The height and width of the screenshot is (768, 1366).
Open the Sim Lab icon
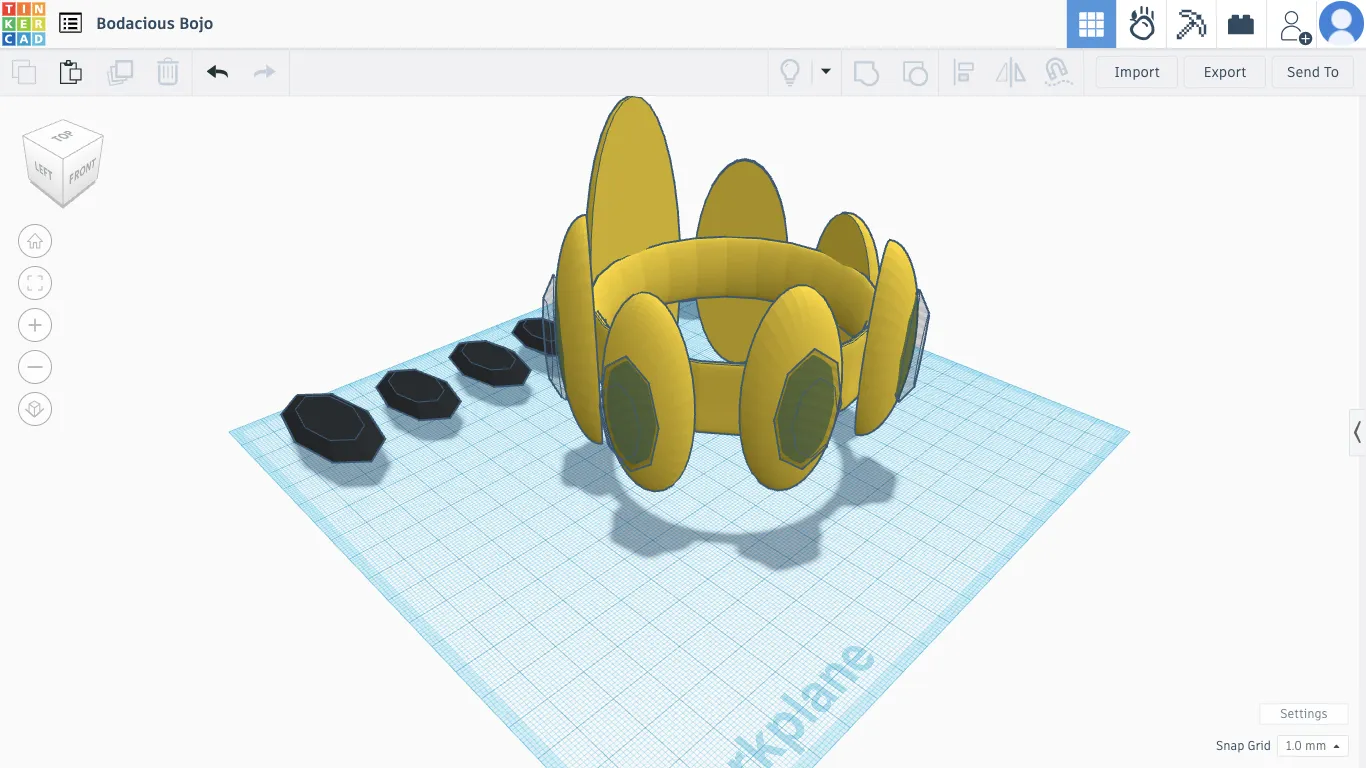[x=1141, y=24]
